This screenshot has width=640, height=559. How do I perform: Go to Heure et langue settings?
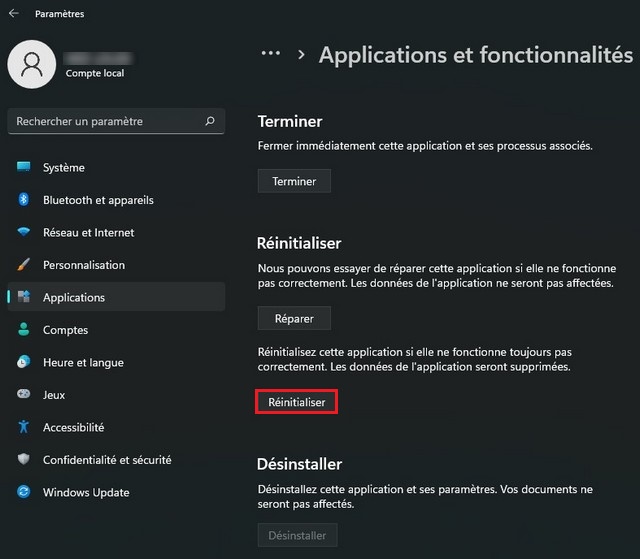83,362
